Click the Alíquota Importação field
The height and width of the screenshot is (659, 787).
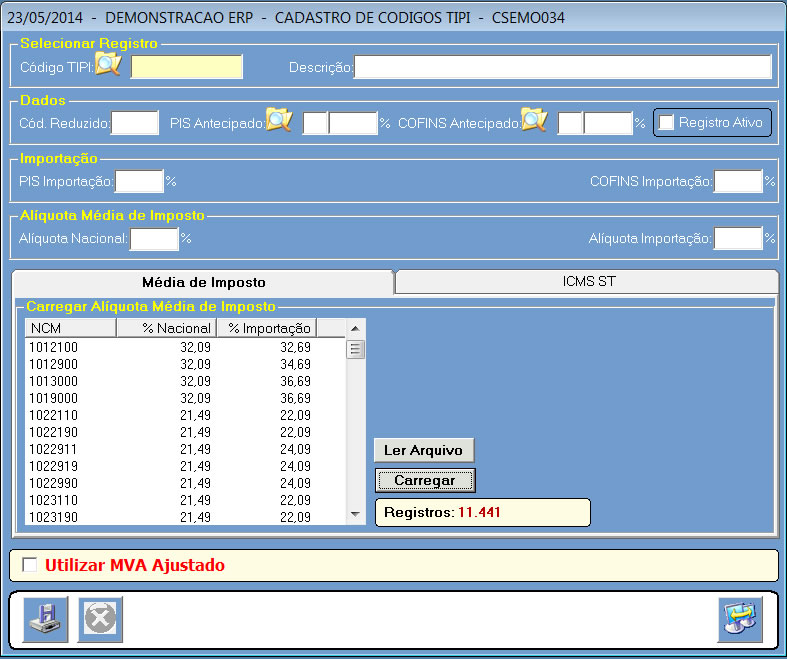(738, 238)
